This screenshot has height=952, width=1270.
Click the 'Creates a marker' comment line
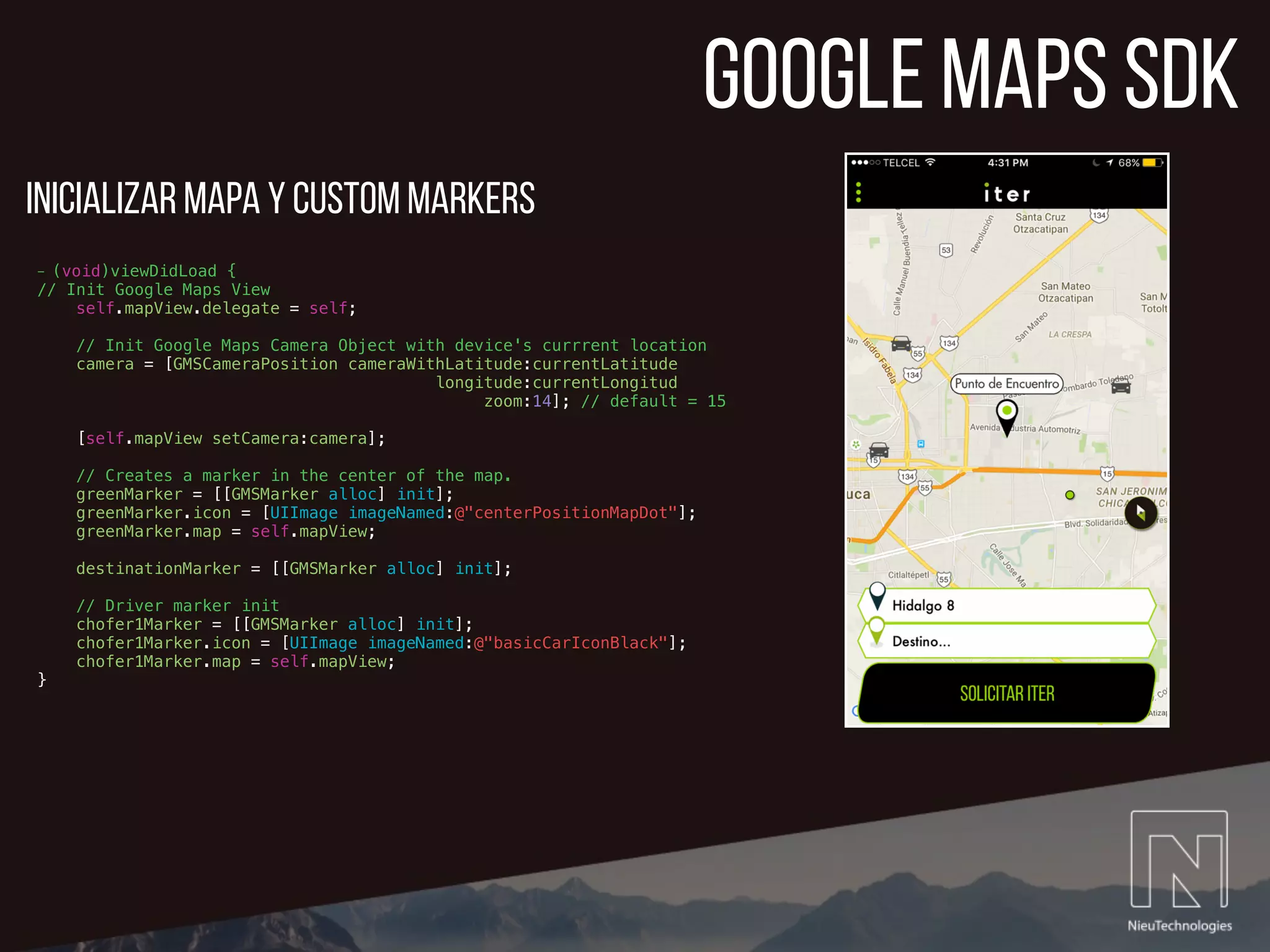[x=293, y=475]
